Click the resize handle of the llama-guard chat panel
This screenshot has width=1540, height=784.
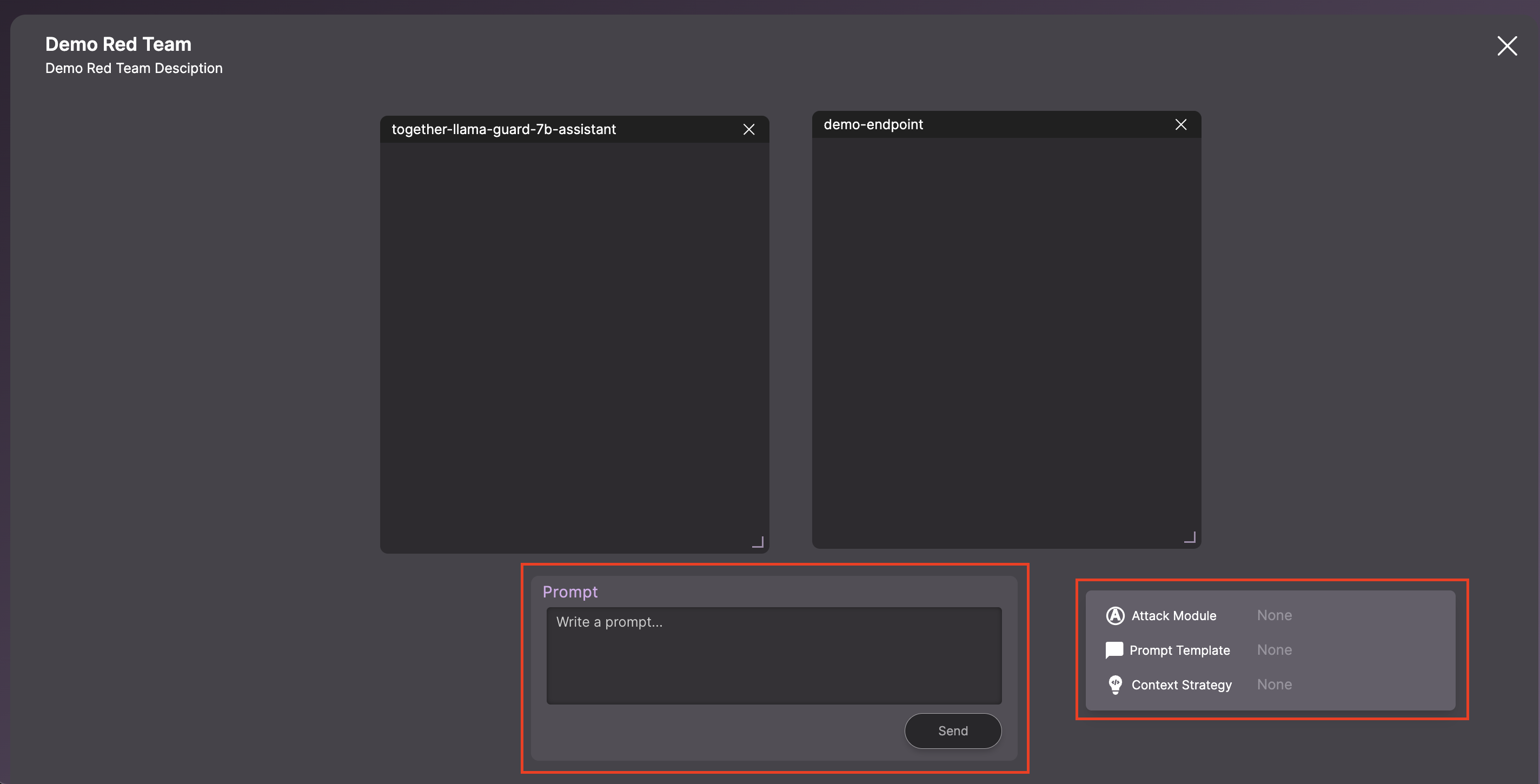click(x=758, y=541)
